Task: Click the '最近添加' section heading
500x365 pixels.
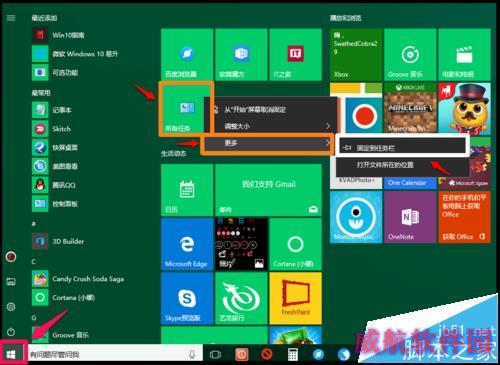Action: [x=44, y=18]
